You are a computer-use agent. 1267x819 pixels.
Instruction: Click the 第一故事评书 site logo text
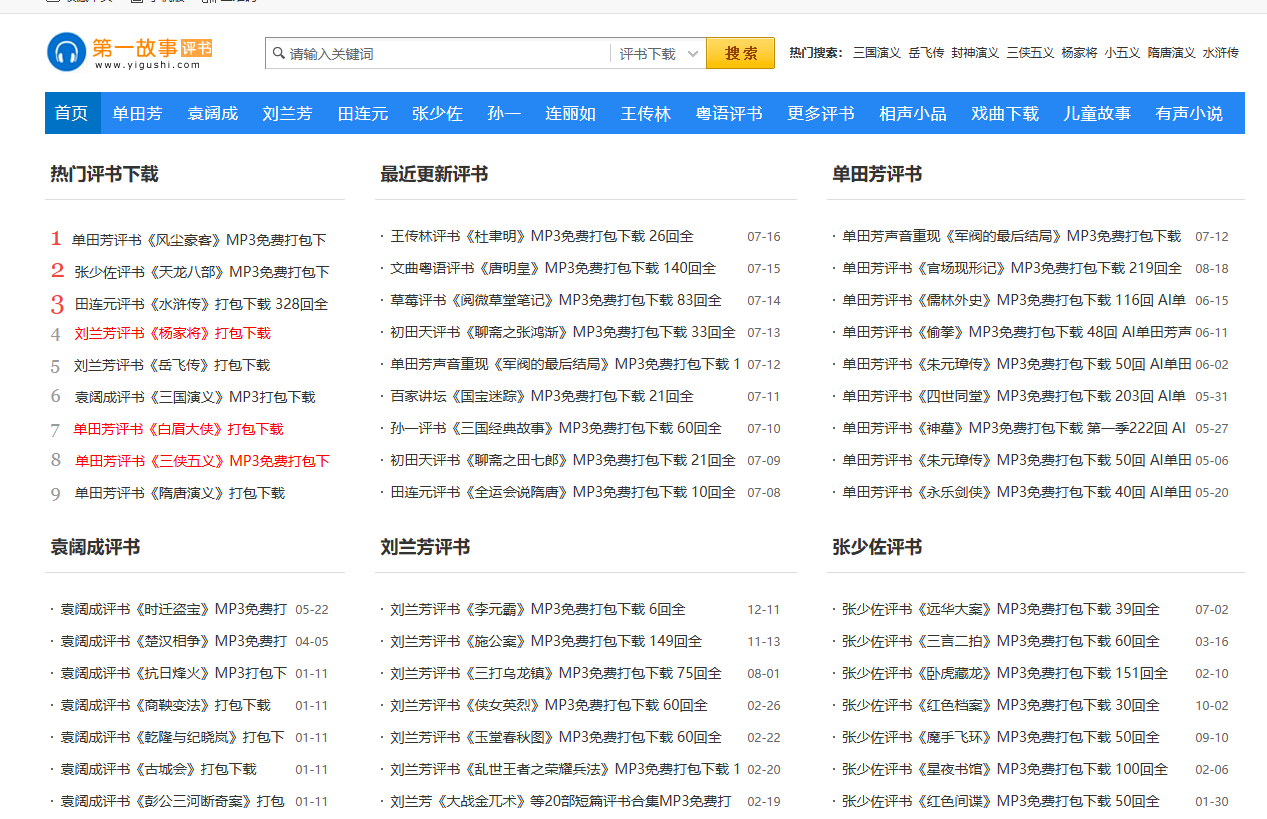[x=152, y=49]
